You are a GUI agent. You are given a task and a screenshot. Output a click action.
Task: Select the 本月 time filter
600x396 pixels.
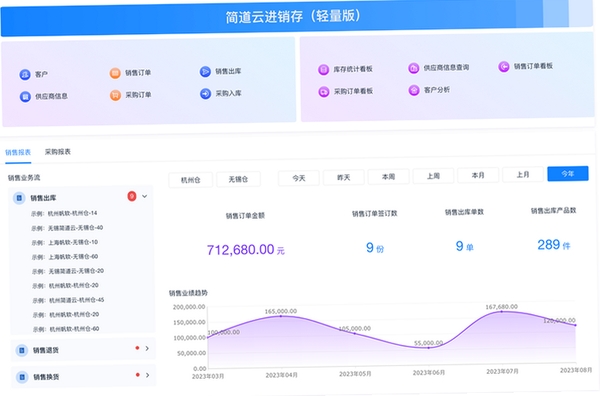[x=478, y=175]
